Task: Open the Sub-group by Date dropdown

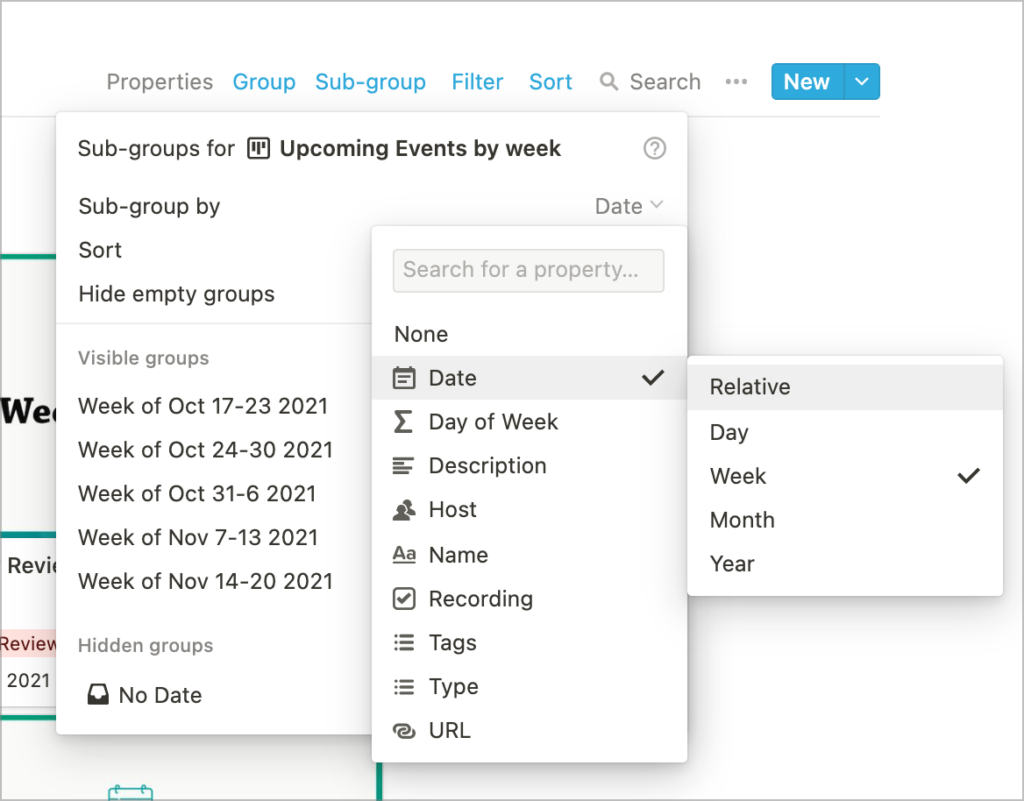Action: coord(629,206)
